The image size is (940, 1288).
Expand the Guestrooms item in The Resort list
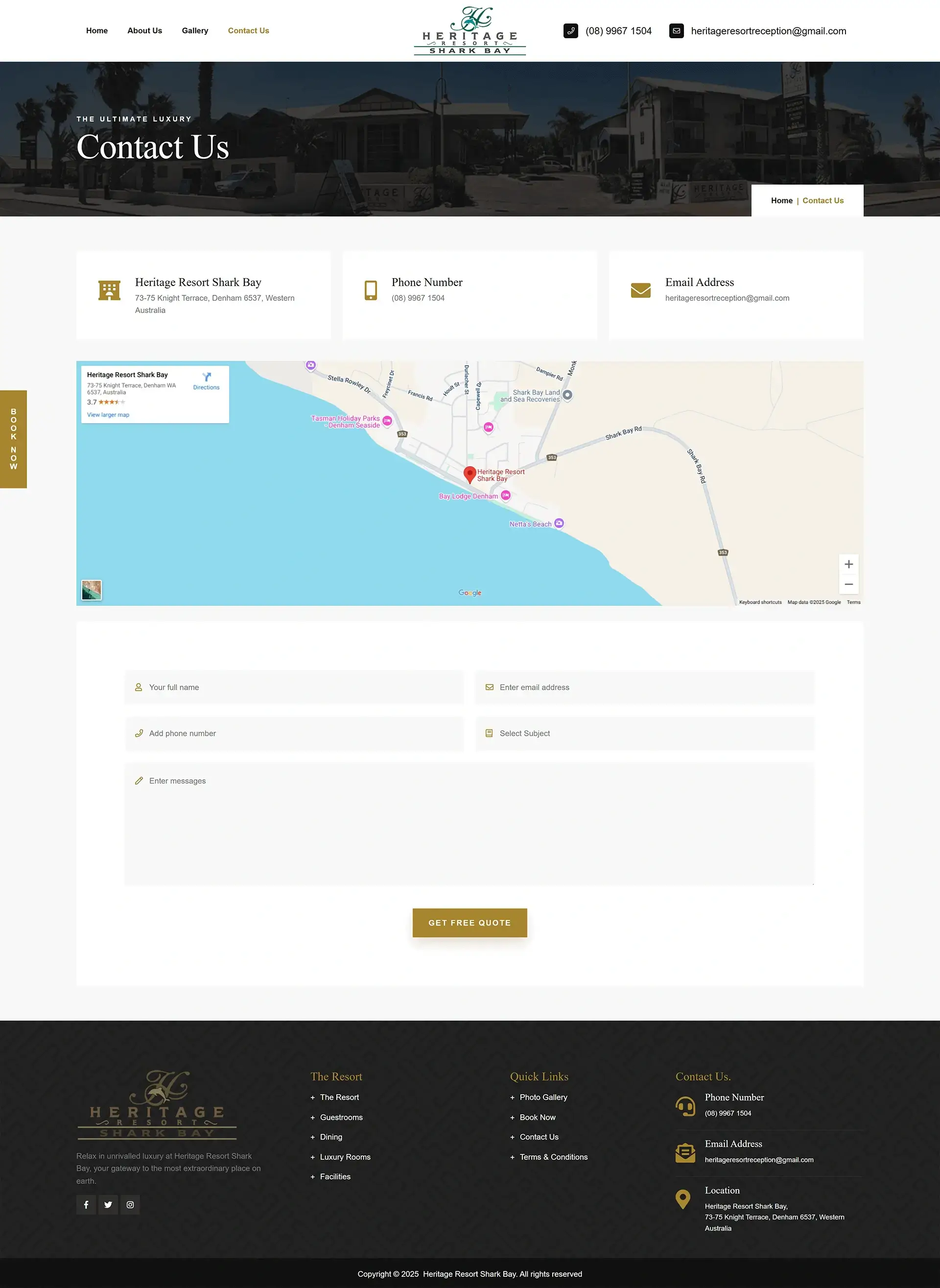click(x=341, y=1117)
